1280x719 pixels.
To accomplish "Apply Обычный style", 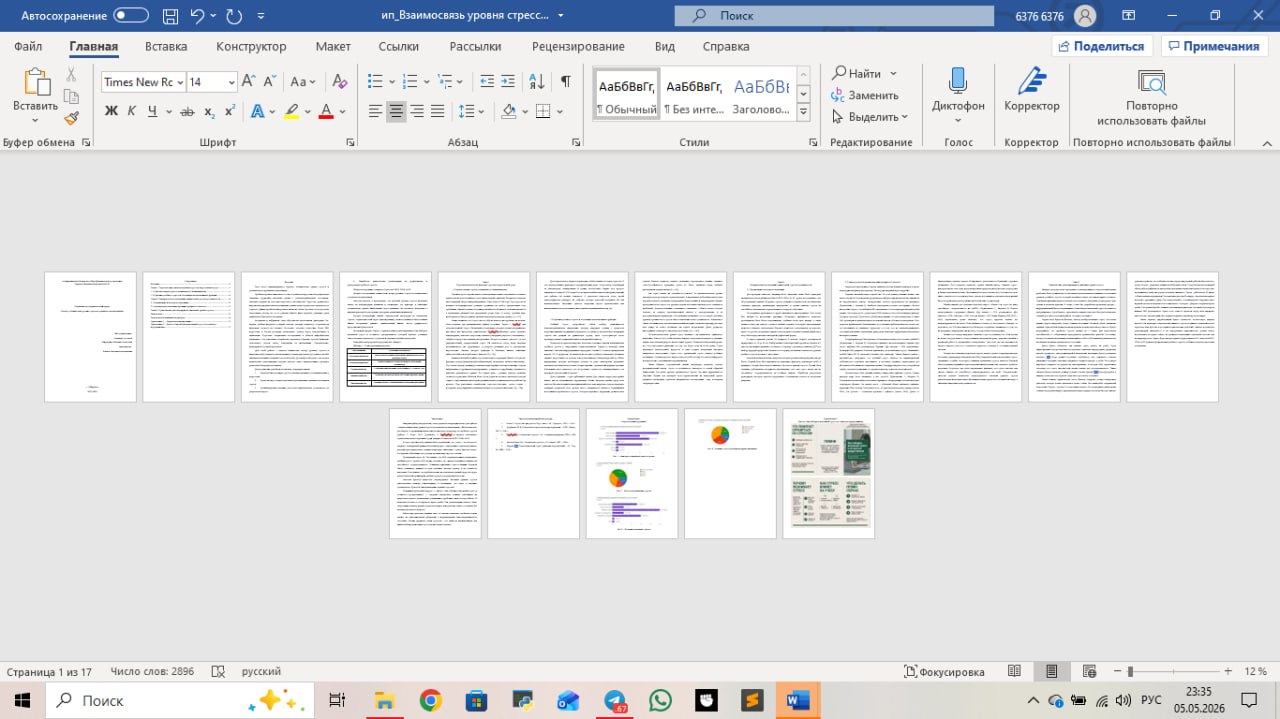I will click(626, 95).
